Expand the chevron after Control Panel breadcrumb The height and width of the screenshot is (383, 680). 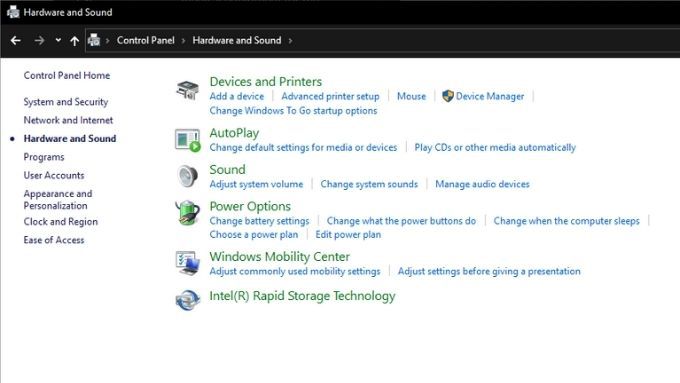pos(183,41)
